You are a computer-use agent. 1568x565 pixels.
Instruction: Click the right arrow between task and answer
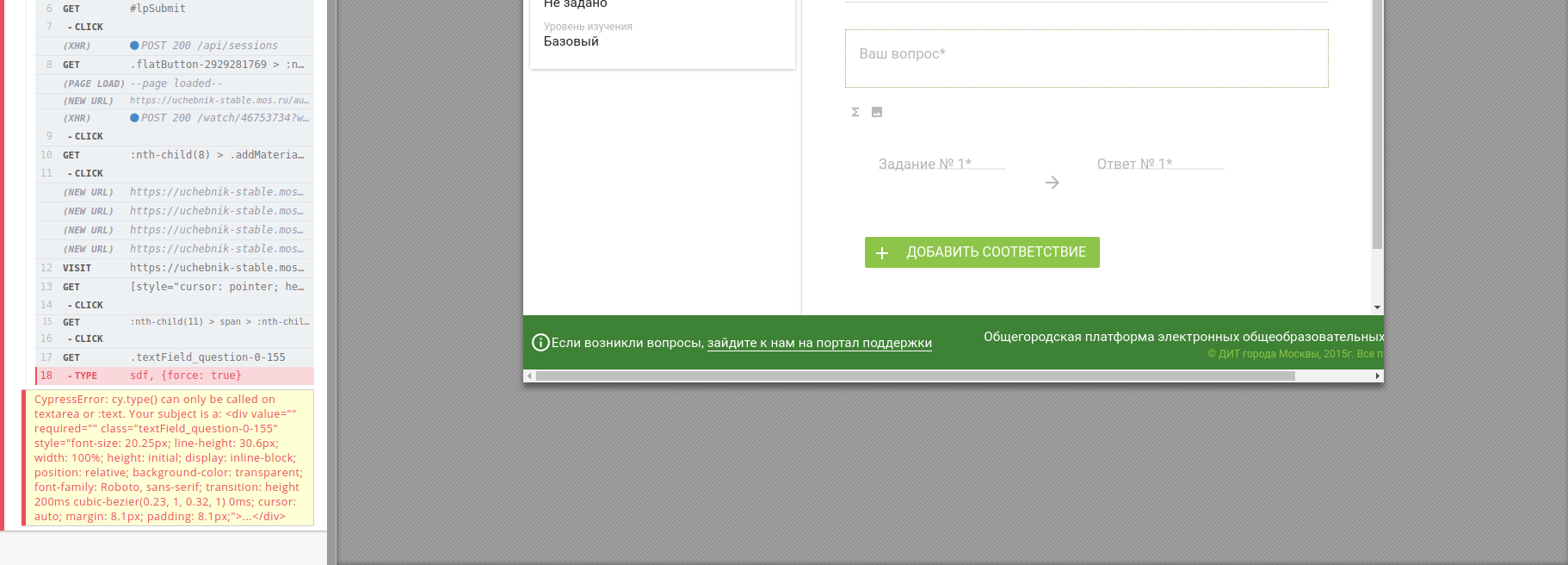1052,183
